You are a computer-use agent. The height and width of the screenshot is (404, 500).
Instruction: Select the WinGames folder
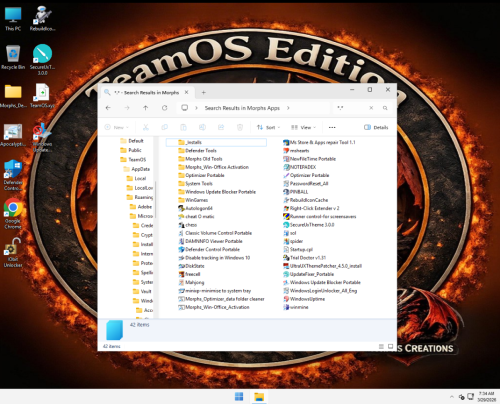pos(193,200)
